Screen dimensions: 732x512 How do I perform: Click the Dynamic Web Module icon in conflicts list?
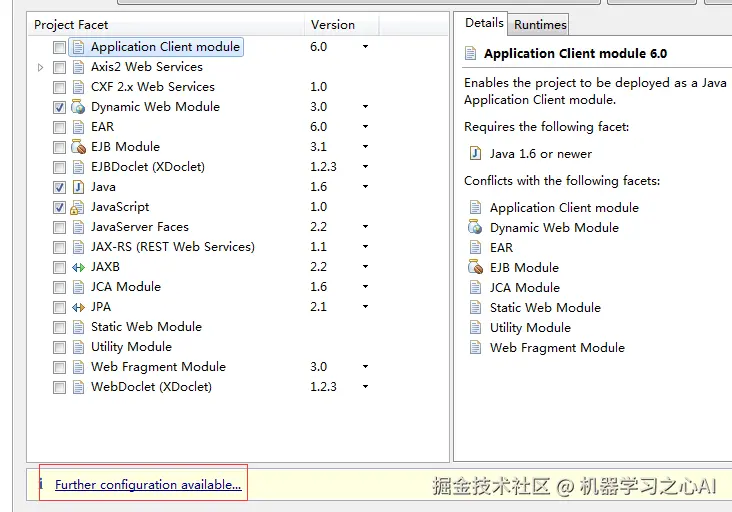[475, 227]
